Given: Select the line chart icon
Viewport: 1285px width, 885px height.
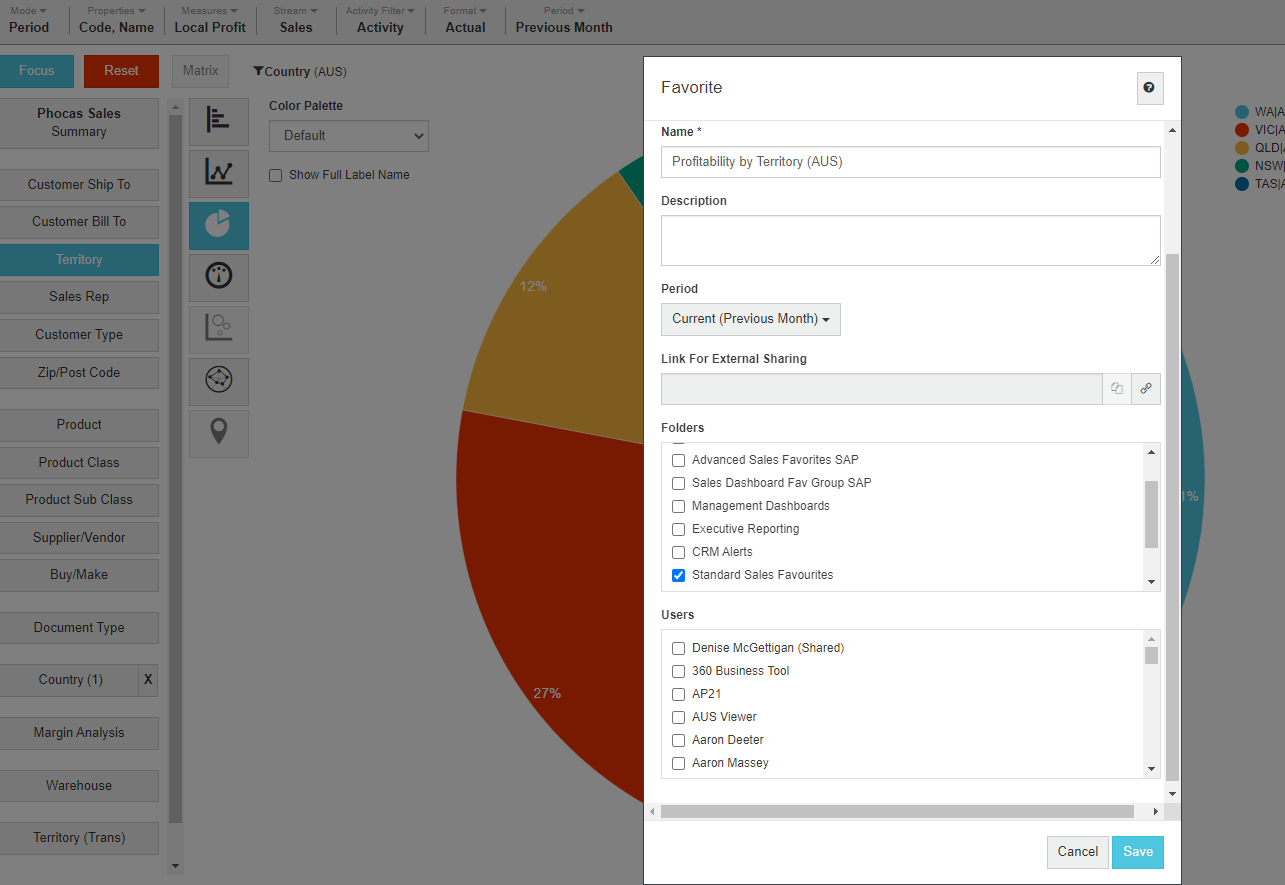Looking at the screenshot, I should pos(219,174).
